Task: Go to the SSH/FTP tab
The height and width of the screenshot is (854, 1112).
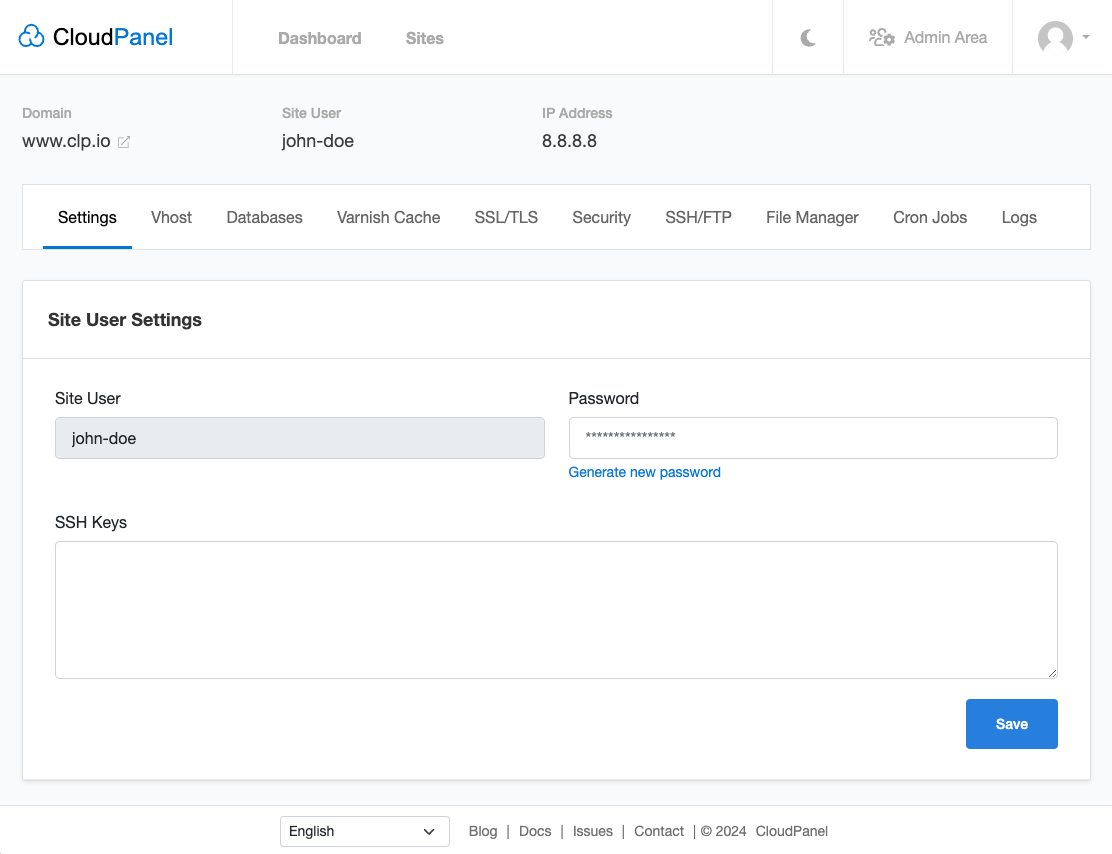Action: [698, 217]
